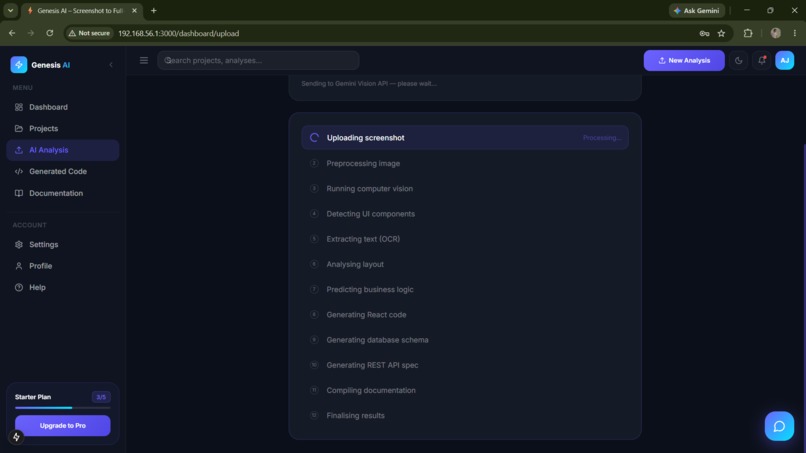Click the address bar URL
The width and height of the screenshot is (806, 453).
tap(179, 33)
